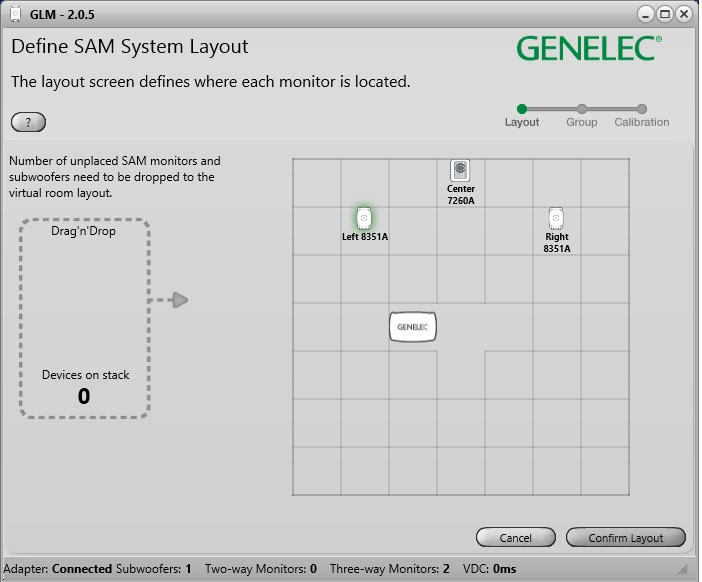The height and width of the screenshot is (582, 702).
Task: Click 'VDC: 0ms' status entry
Action: [489, 569]
